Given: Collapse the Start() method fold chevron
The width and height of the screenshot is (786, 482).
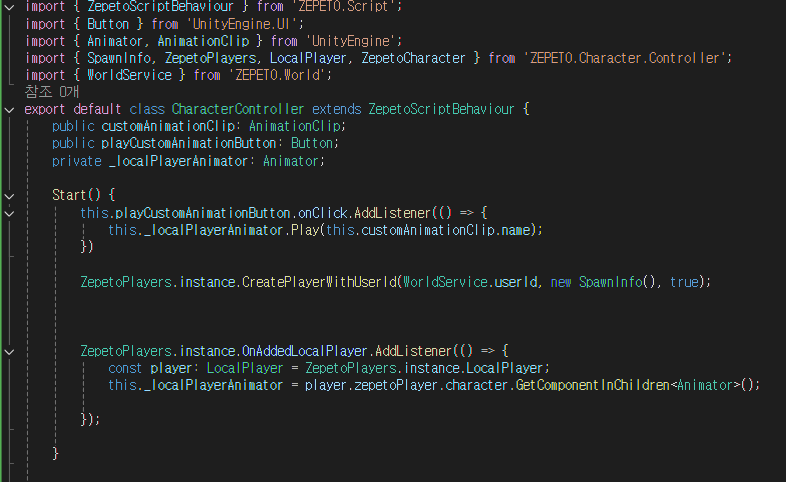Looking at the screenshot, I should pyautogui.click(x=9, y=196).
